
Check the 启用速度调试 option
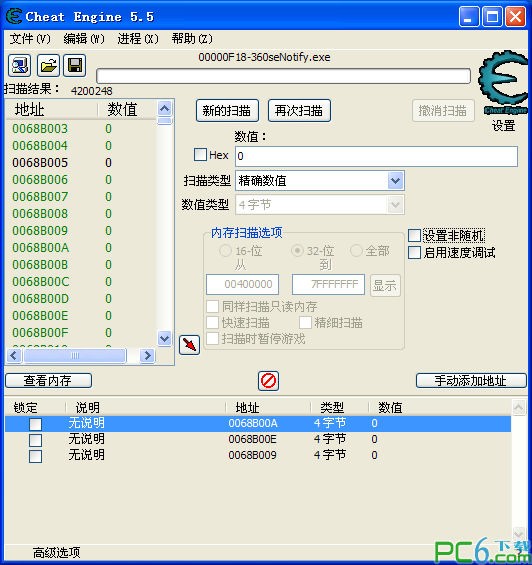click(x=414, y=252)
